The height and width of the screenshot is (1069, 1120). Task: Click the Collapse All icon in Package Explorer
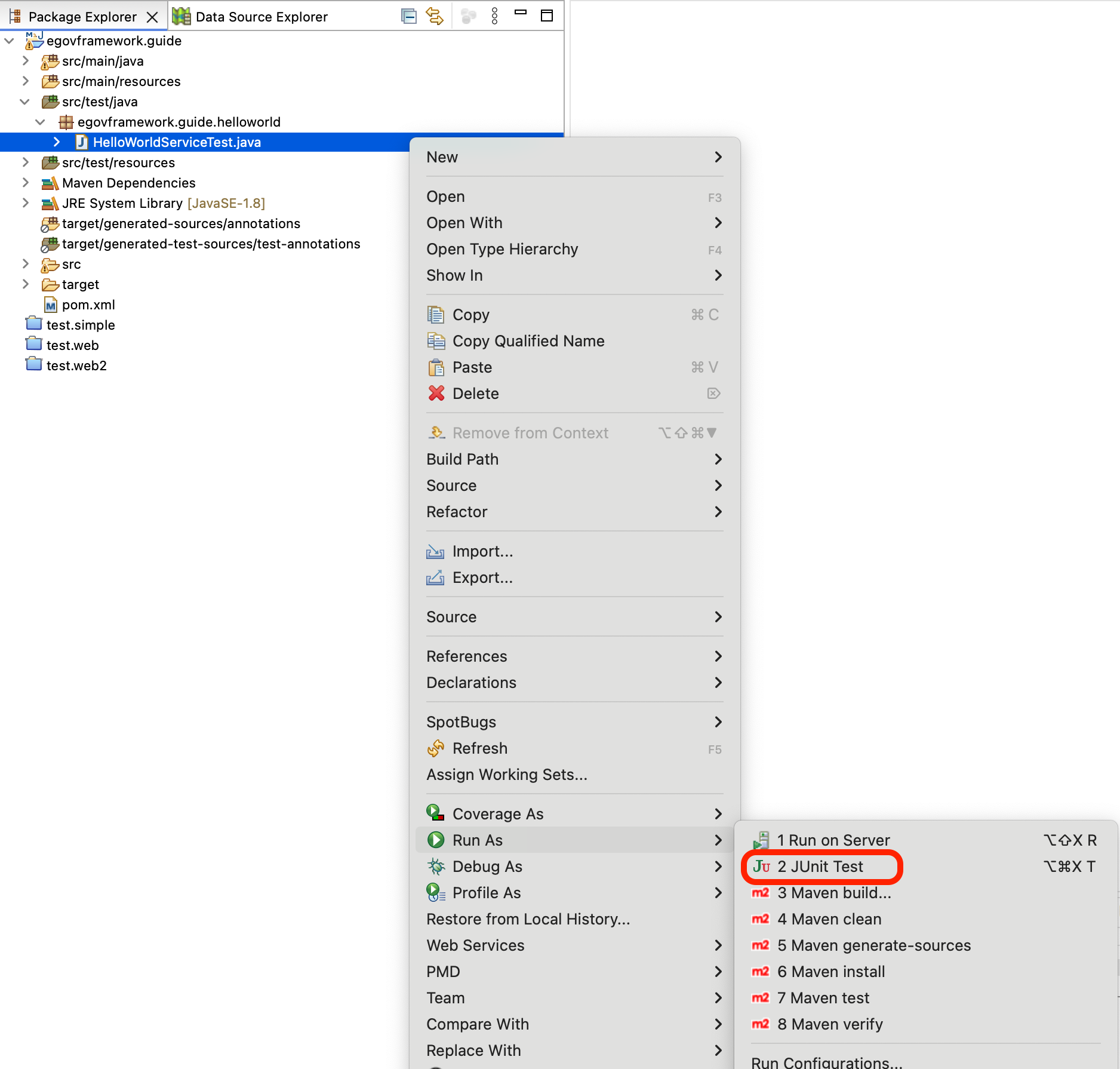409,16
